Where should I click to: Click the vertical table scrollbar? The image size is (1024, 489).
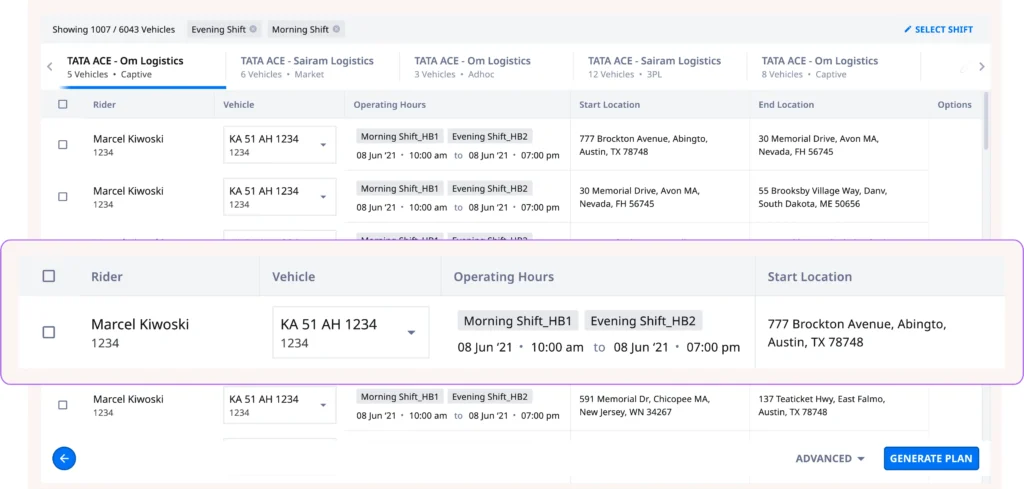pyautogui.click(x=986, y=120)
